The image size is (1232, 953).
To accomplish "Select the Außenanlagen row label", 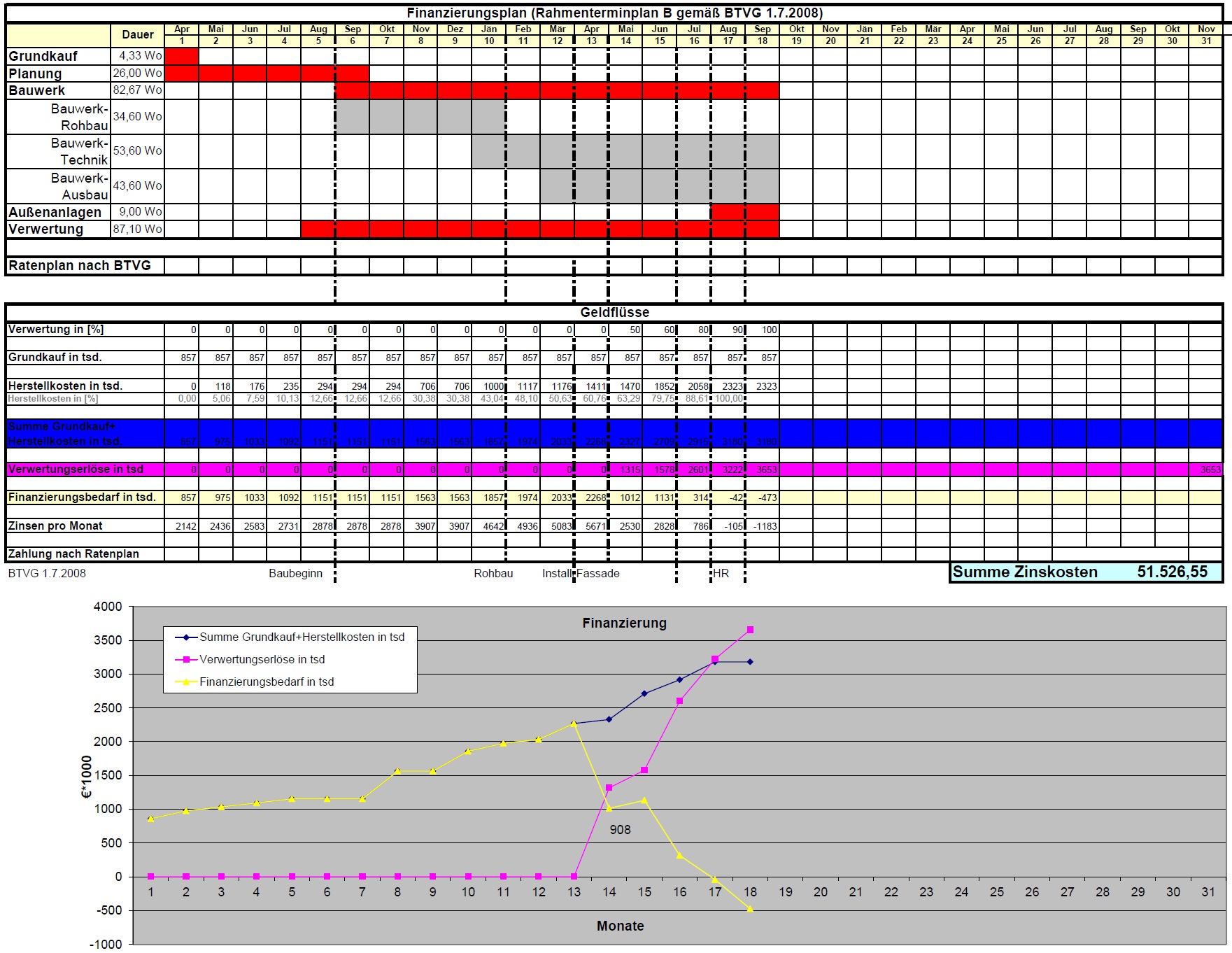I will (x=55, y=212).
